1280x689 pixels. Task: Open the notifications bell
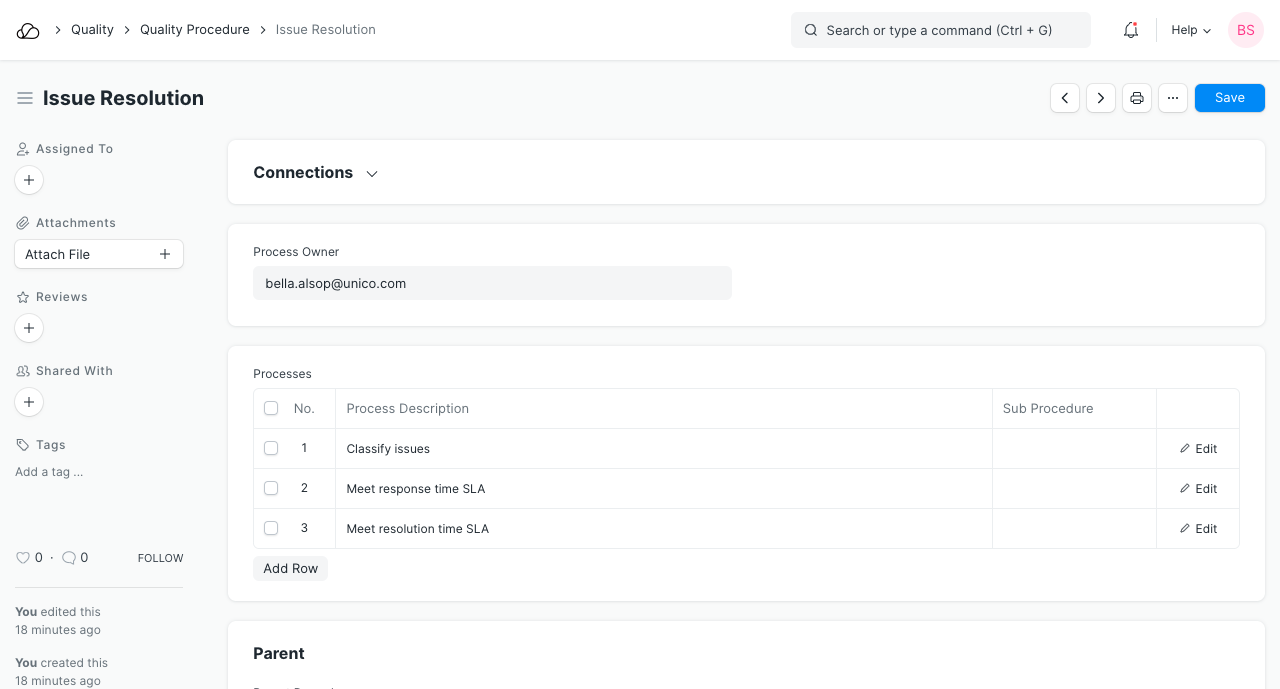tap(1131, 30)
